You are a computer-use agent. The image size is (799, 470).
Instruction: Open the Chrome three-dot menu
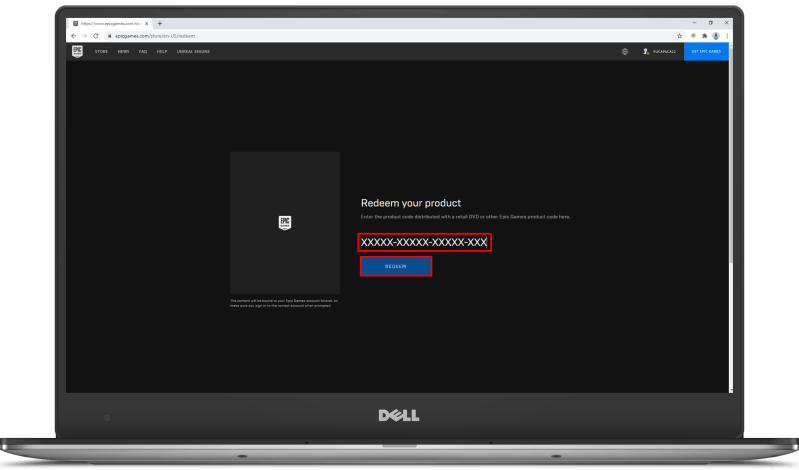pos(727,36)
